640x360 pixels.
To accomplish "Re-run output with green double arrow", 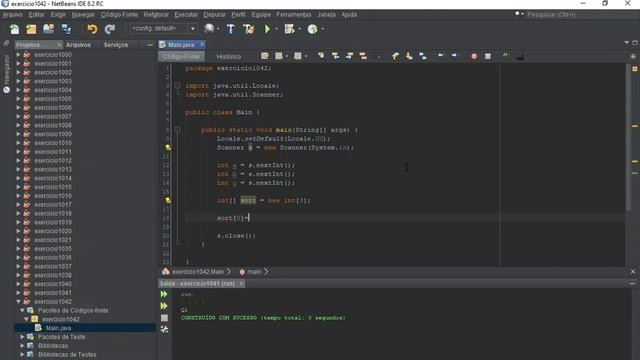I will tap(164, 294).
